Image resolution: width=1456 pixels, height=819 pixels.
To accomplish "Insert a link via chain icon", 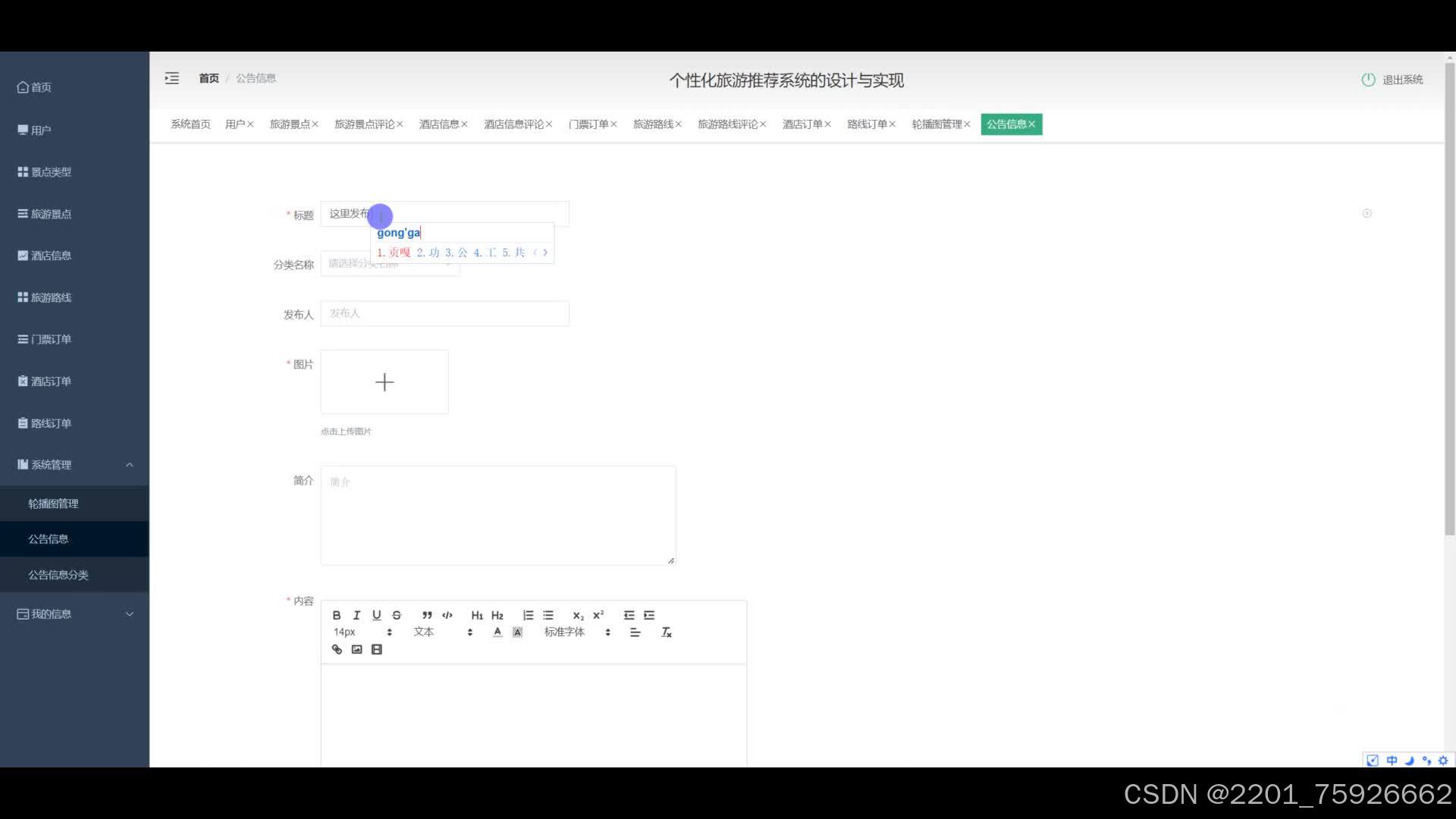I will (337, 649).
